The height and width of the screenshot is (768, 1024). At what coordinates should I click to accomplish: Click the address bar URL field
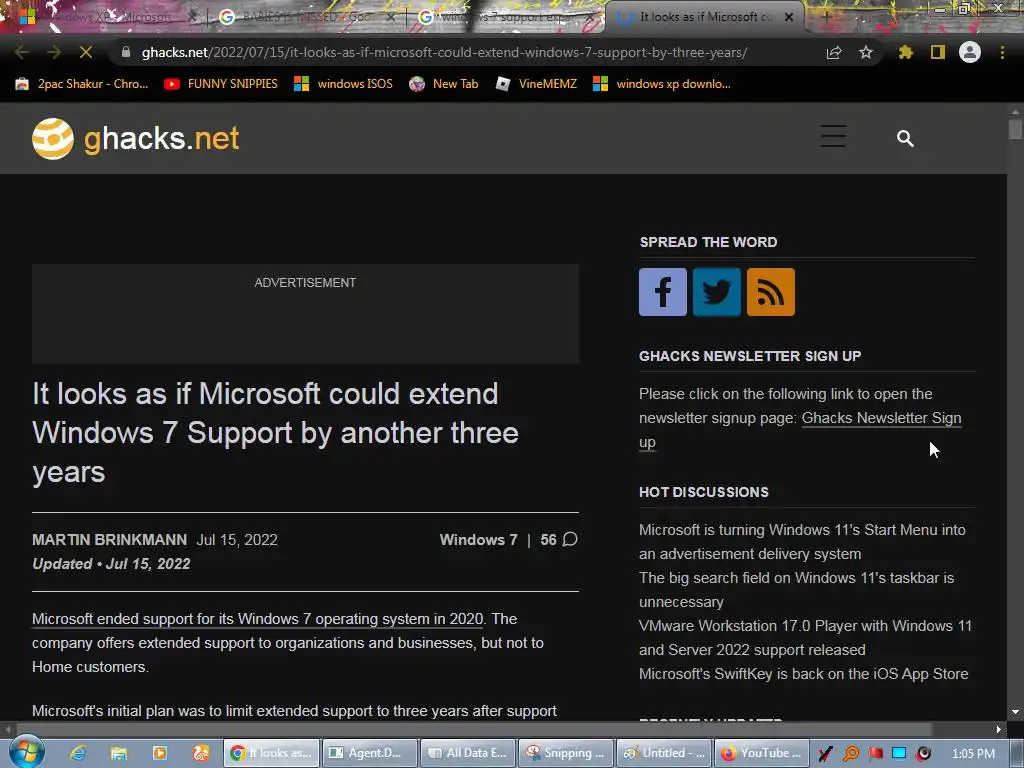pos(444,52)
